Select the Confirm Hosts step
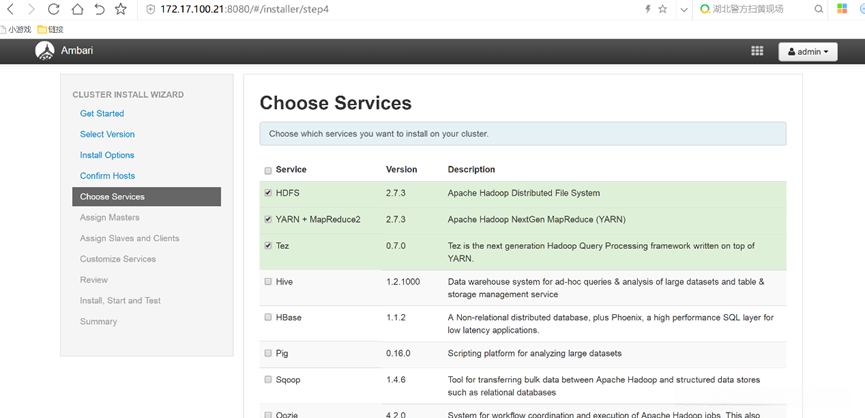865x418 pixels. (x=107, y=176)
